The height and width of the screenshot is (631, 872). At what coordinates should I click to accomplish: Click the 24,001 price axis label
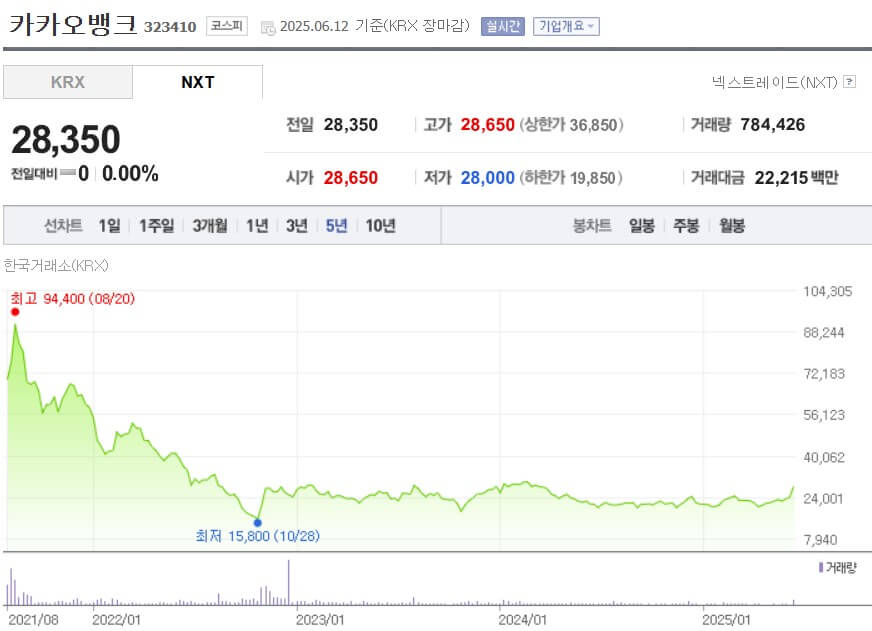[x=824, y=499]
